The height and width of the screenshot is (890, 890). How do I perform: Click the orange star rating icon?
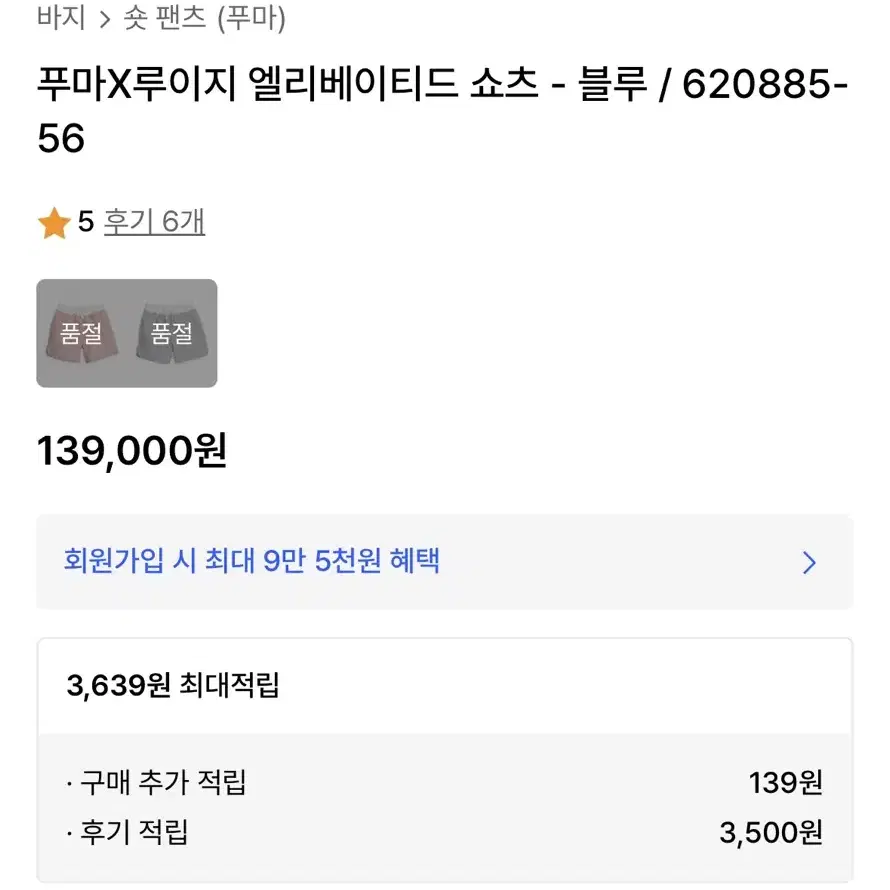coord(54,222)
